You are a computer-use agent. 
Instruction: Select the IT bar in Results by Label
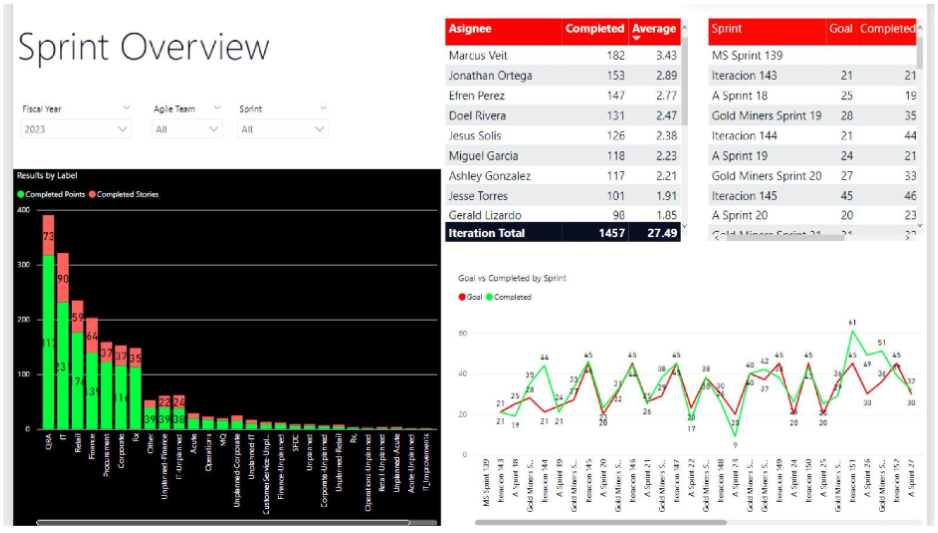[x=63, y=341]
